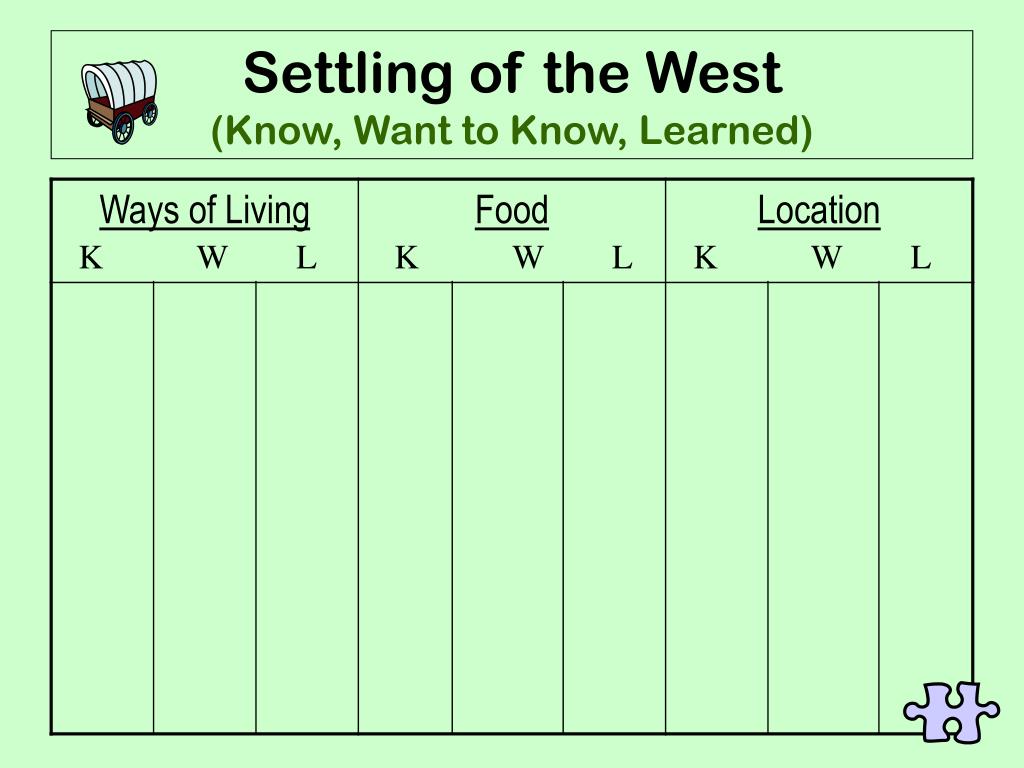Click the K label under Ways of Living
This screenshot has width=1024, height=768.
tap(91, 257)
